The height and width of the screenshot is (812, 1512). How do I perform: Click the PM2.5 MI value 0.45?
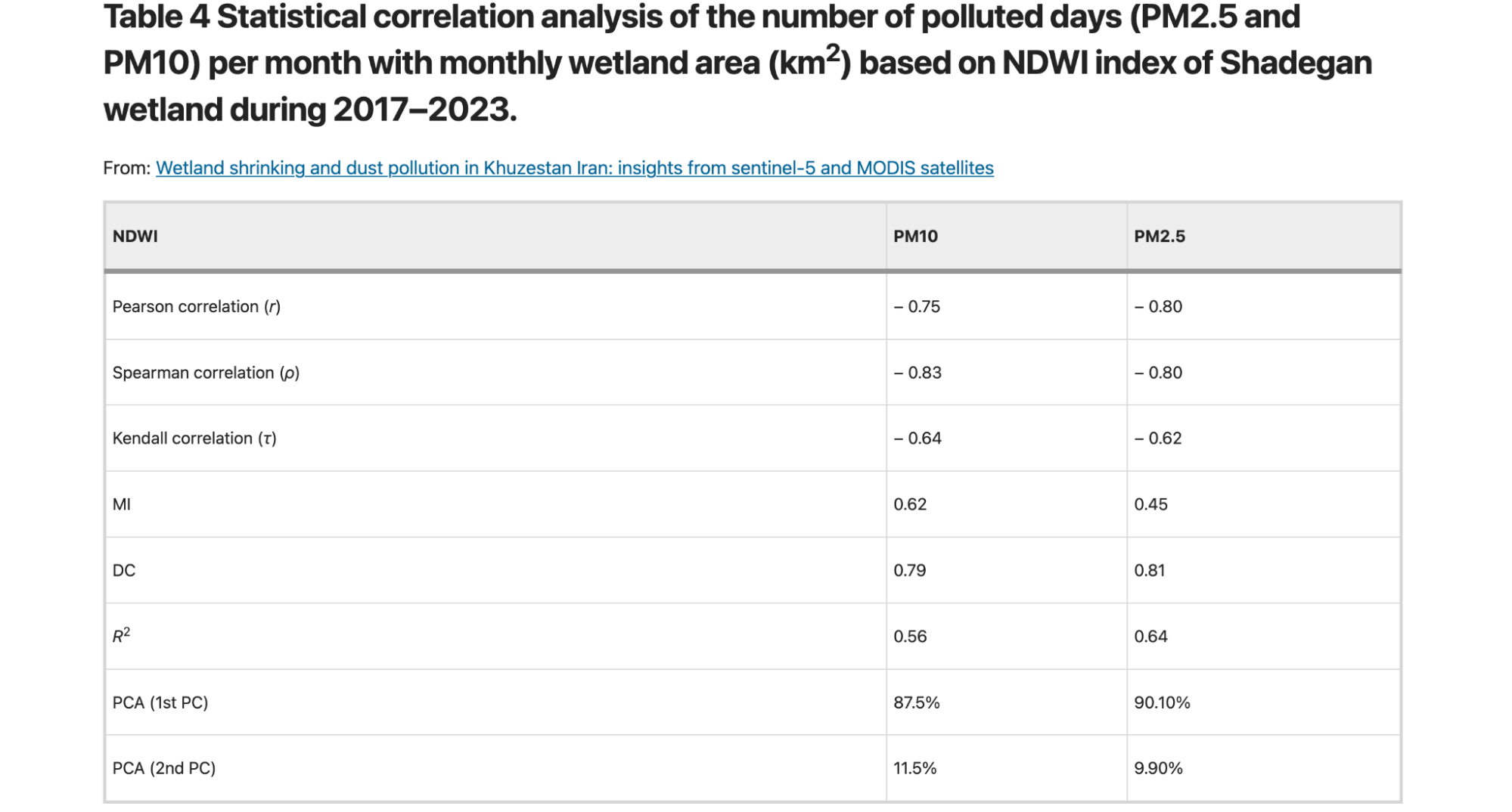pyautogui.click(x=1150, y=504)
